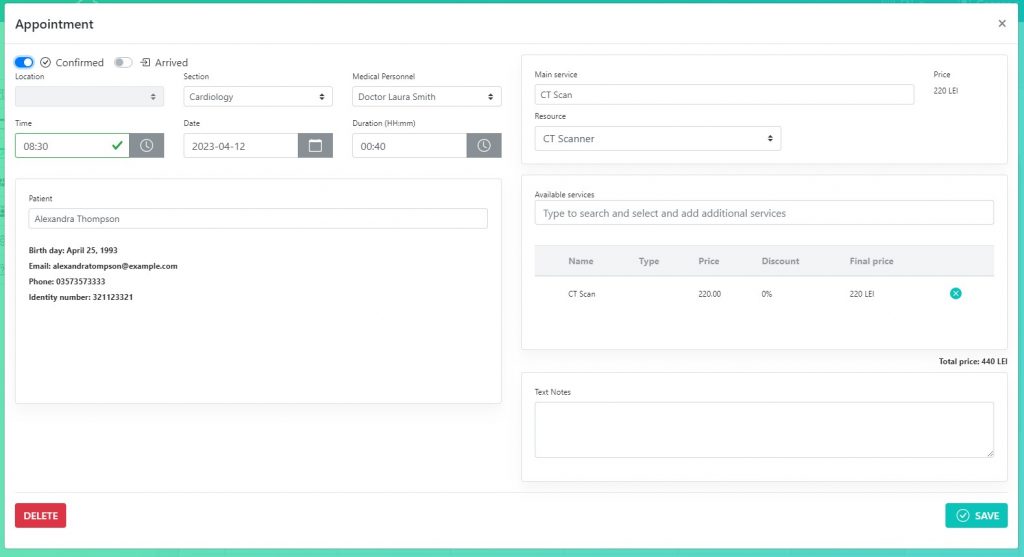
Task: Remove CT Scan service with teal X icon
Action: coord(955,293)
